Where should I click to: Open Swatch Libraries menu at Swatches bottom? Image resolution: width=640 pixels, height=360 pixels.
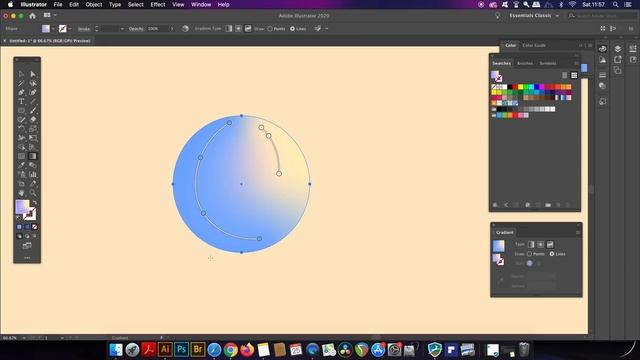tap(496, 205)
